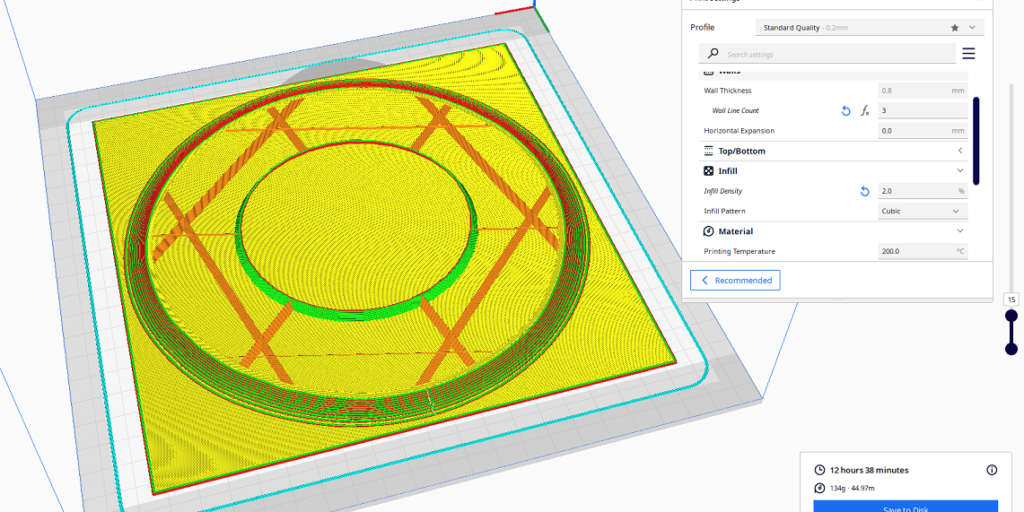Click the star icon in the Profile selector
Image resolution: width=1024 pixels, height=512 pixels.
pos(955,27)
